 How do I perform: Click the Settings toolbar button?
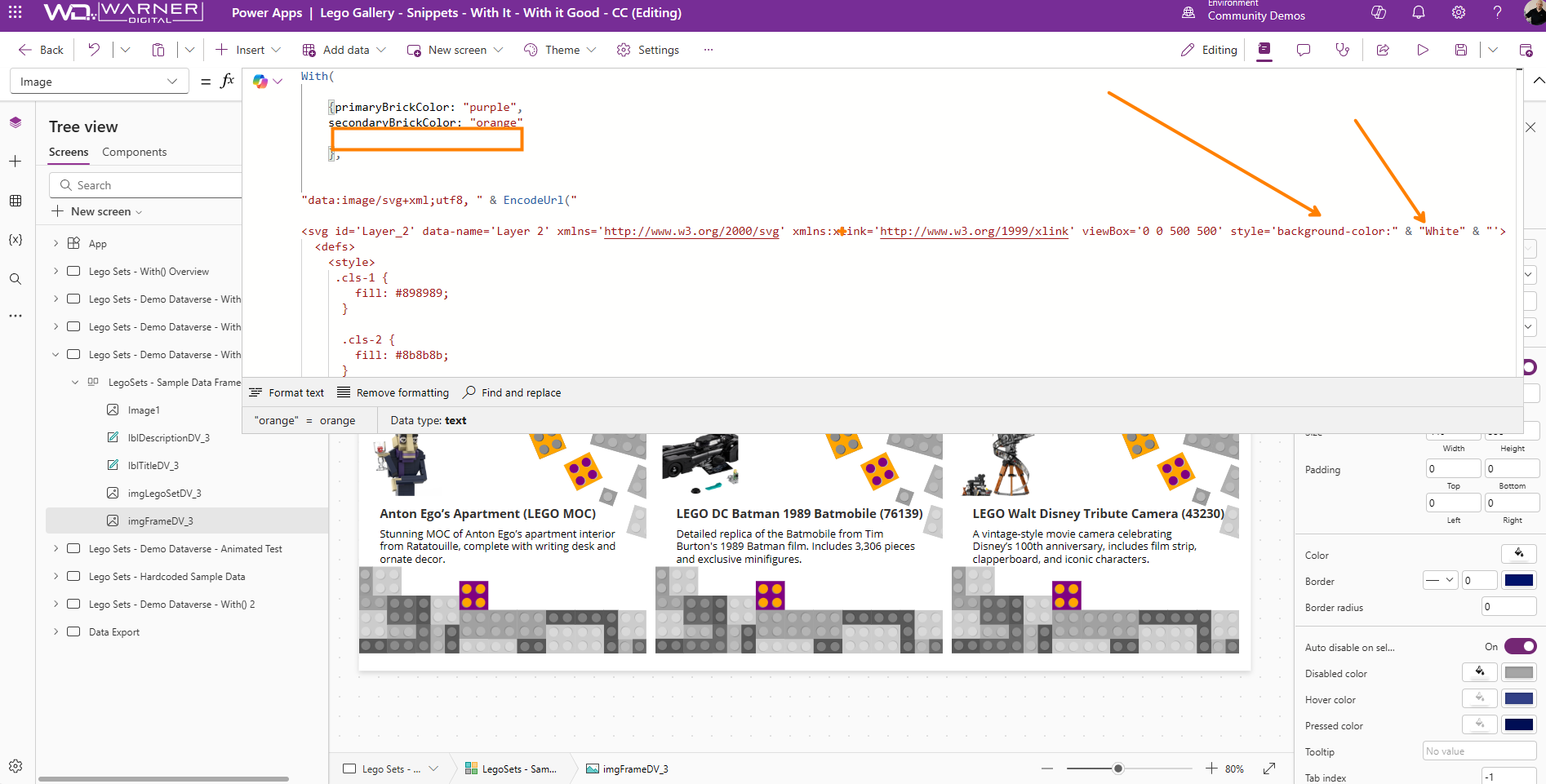click(648, 50)
